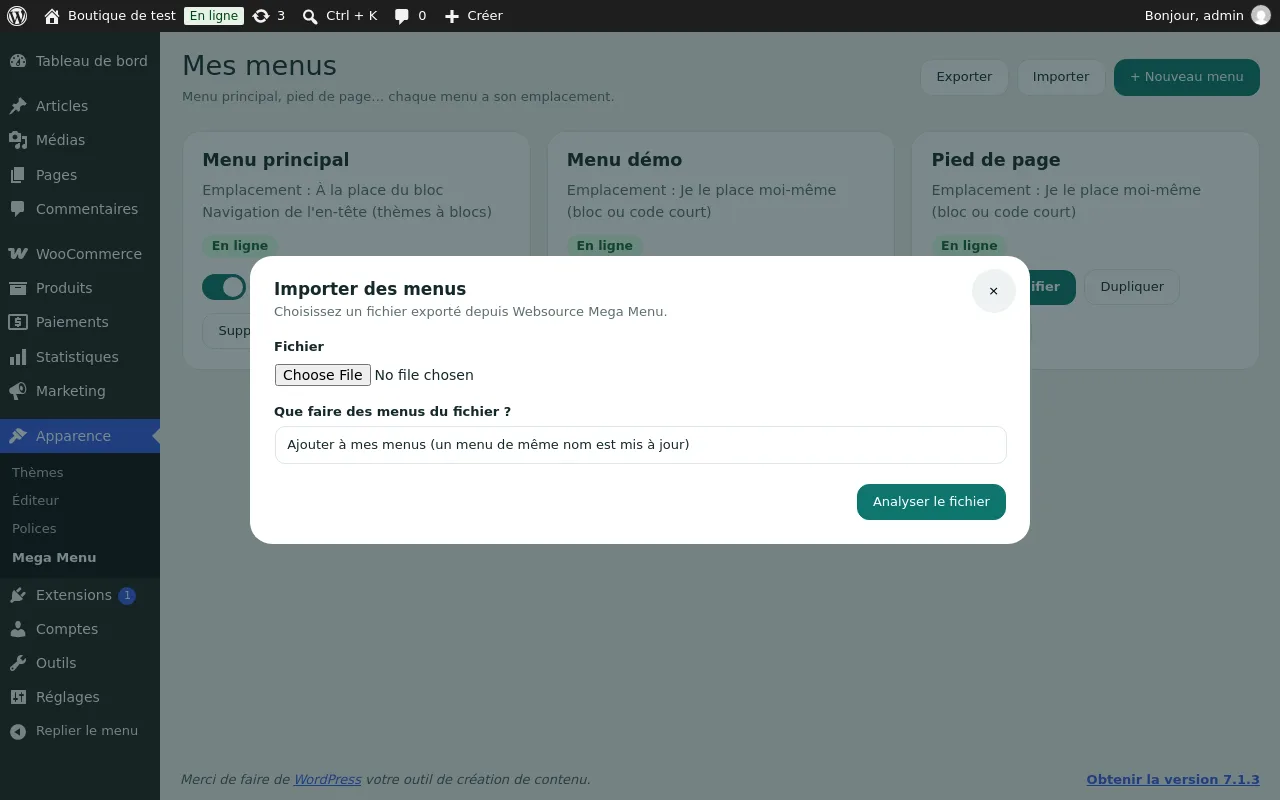Screen dimensions: 1280x800
Task: Click the Obtenir la version 7.1.3 link
Action: coord(1173,779)
